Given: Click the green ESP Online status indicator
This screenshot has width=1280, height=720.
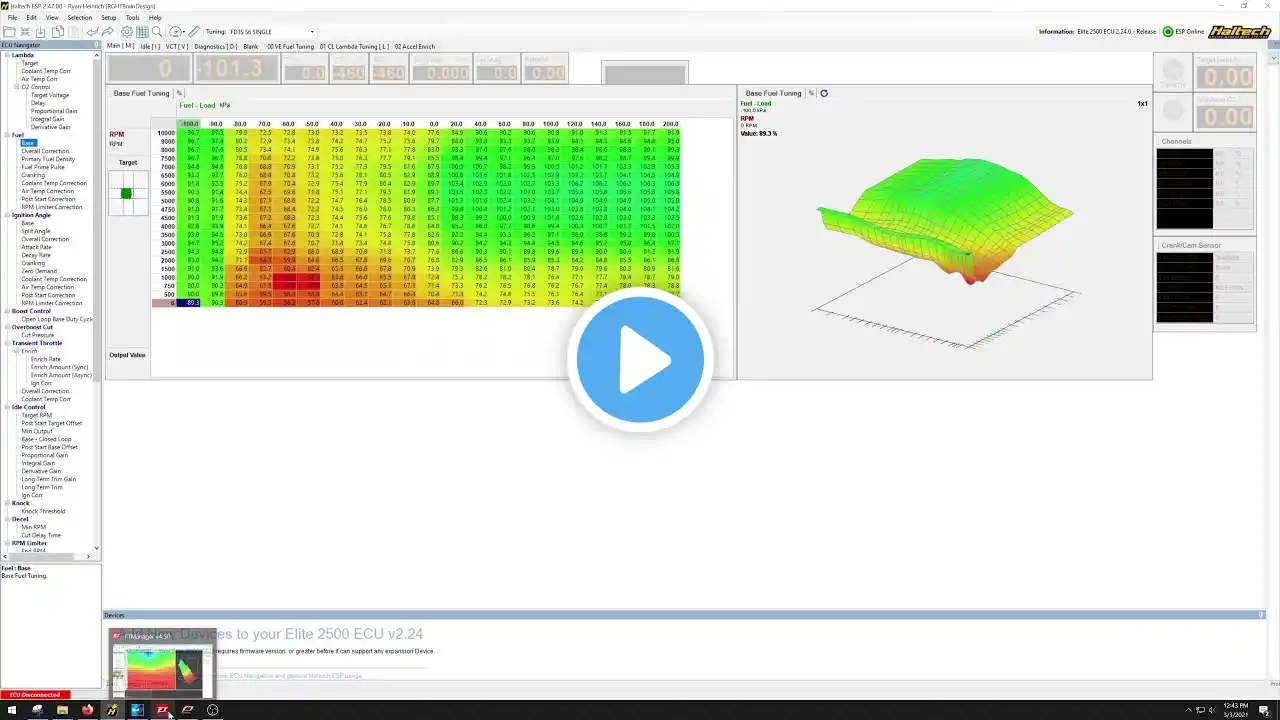Looking at the screenshot, I should point(1167,32).
